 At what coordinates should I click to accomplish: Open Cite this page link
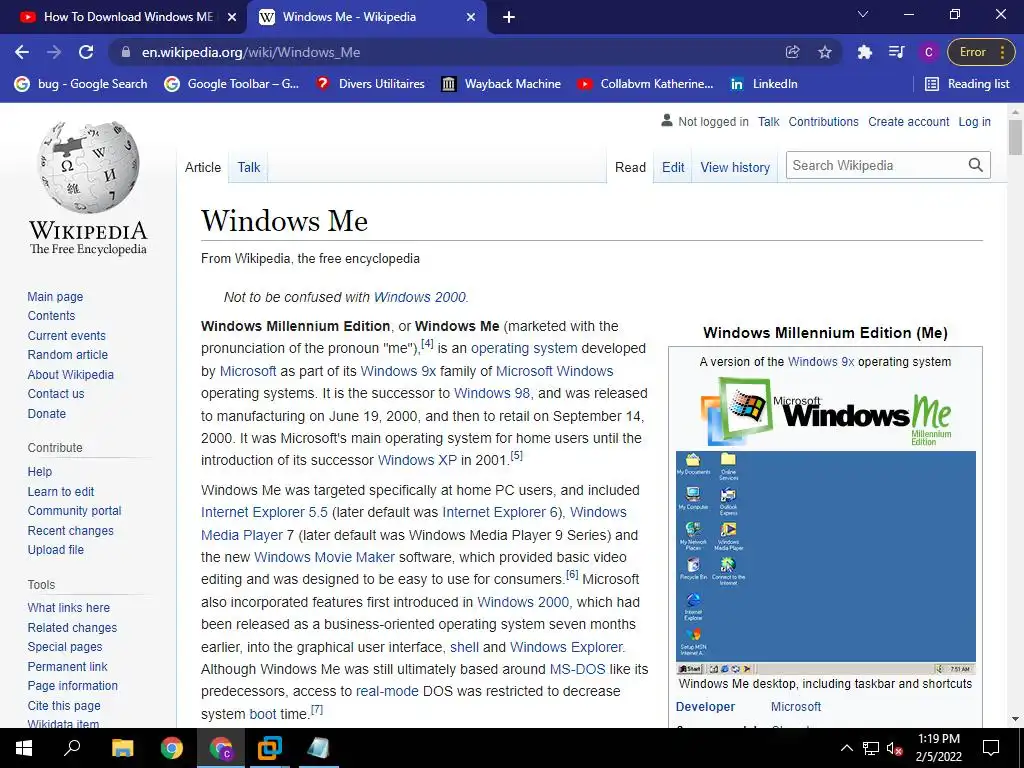coord(64,705)
